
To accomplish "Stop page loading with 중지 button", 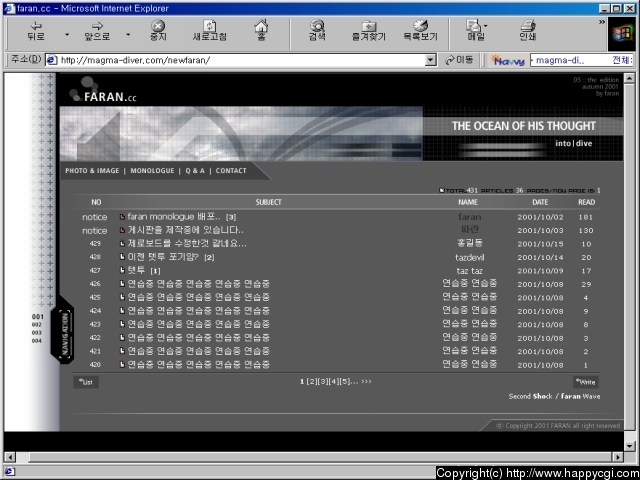I will tap(158, 31).
